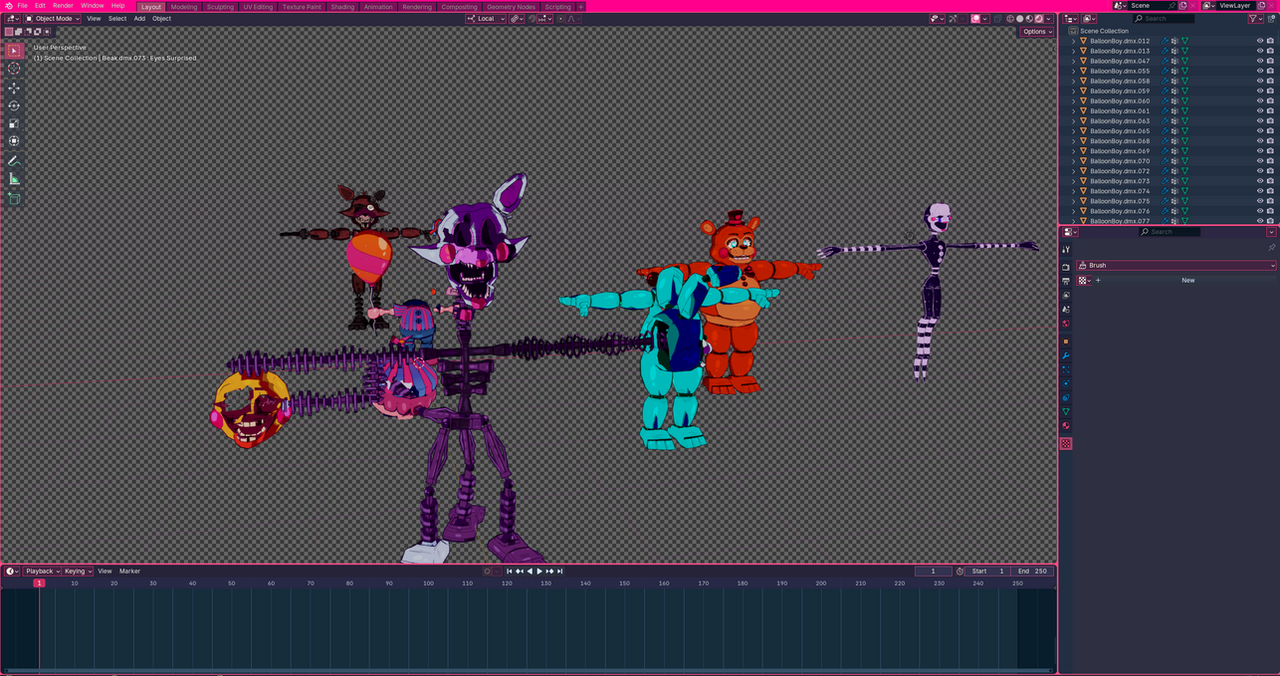Add a new workspace tab
The height and width of the screenshot is (676, 1280).
(580, 7)
